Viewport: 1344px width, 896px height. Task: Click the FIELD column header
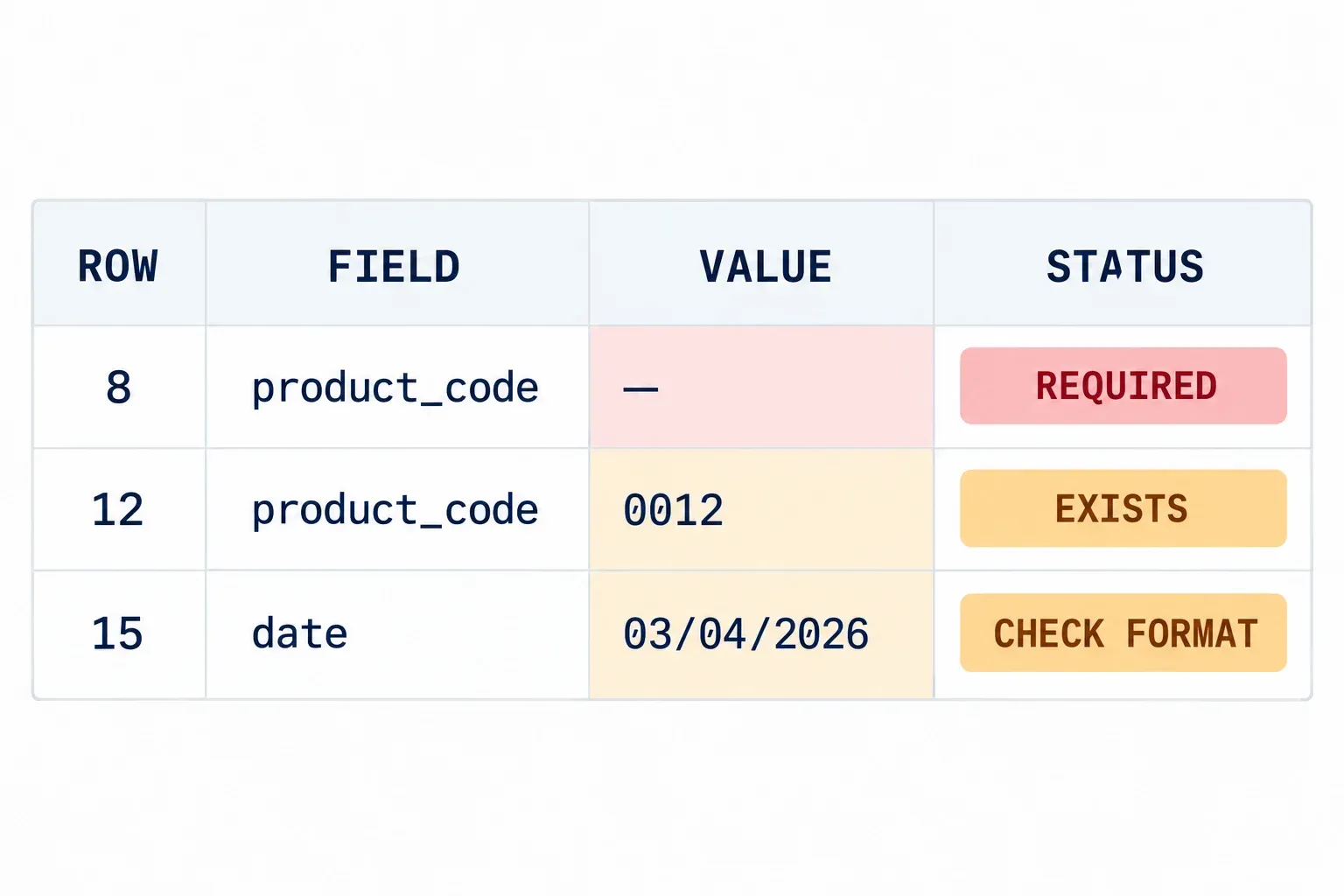pos(397,265)
